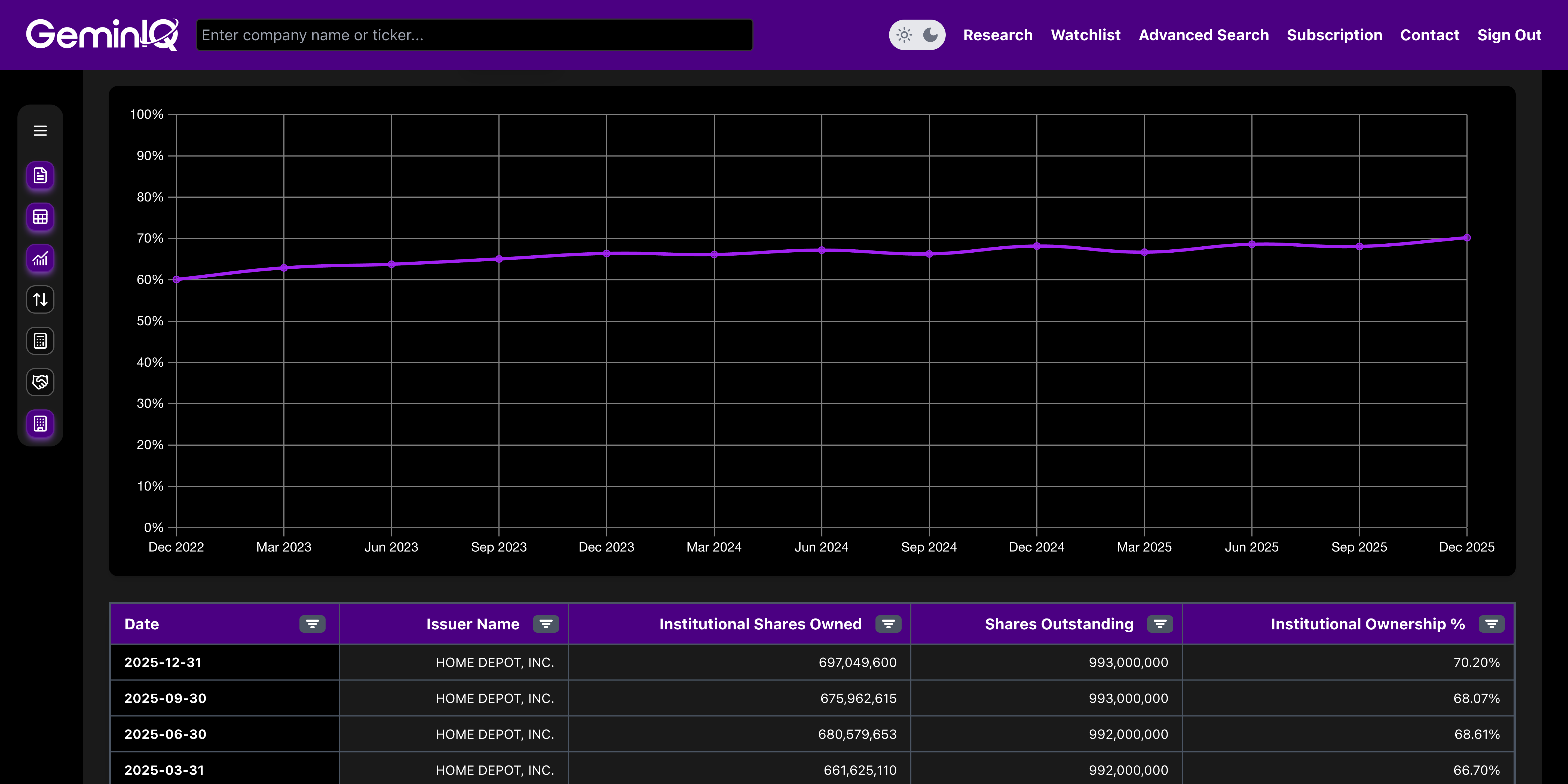Sign out of GeminIQ
1568x784 pixels.
[1509, 35]
